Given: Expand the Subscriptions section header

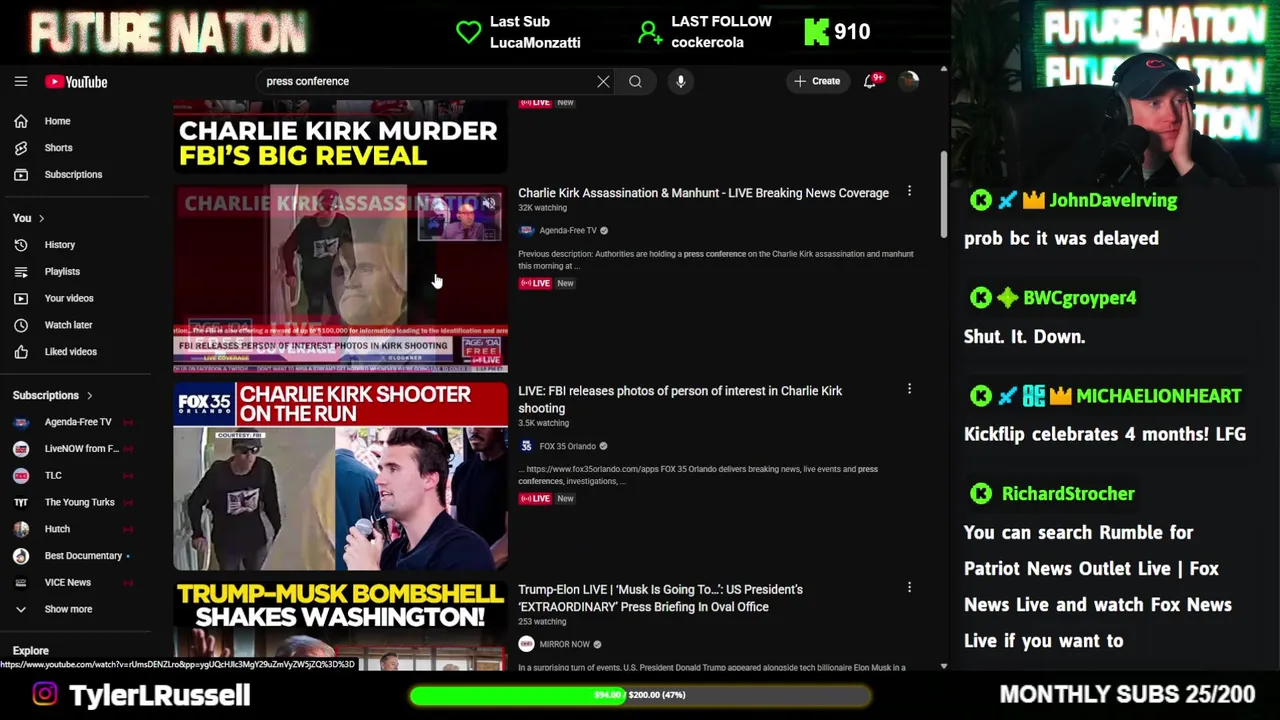Looking at the screenshot, I should click(x=52, y=396).
